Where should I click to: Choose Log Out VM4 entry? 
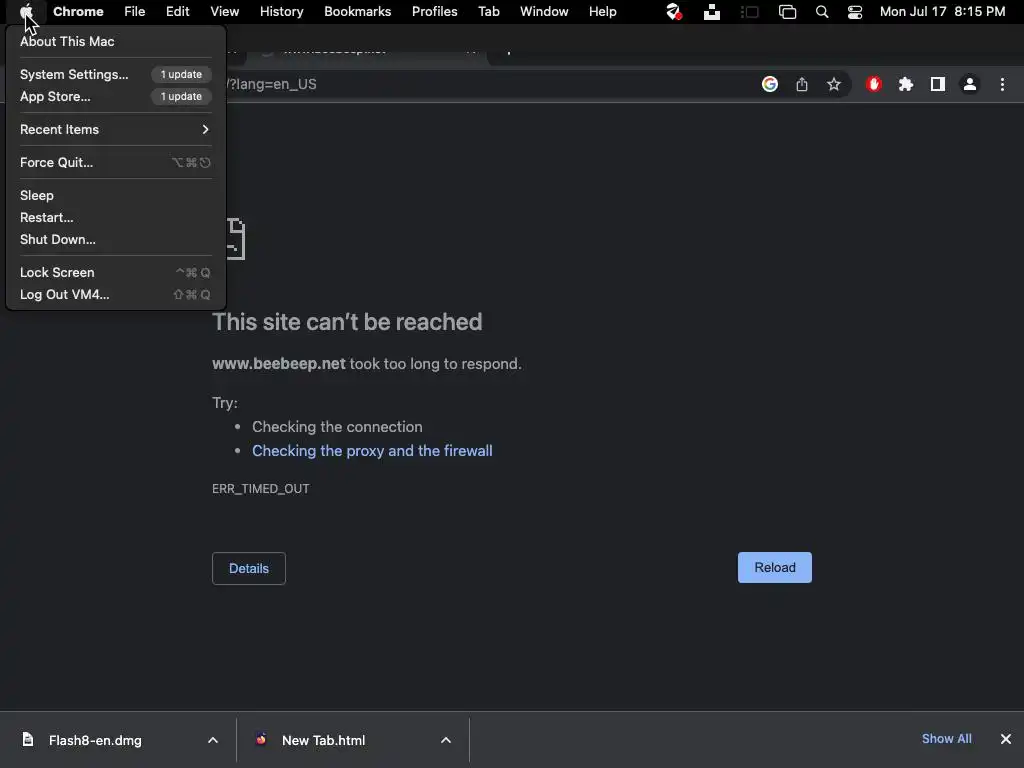tap(116, 295)
